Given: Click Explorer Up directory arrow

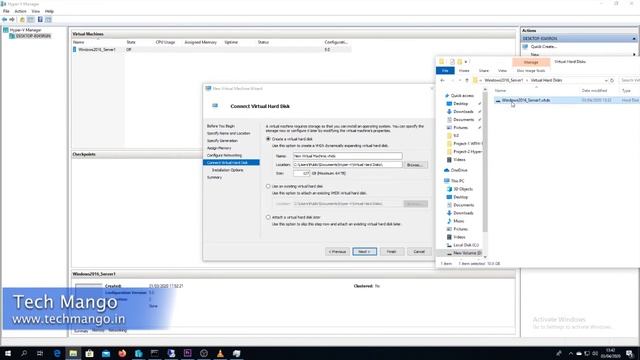Looking at the screenshot, I should [467, 80].
